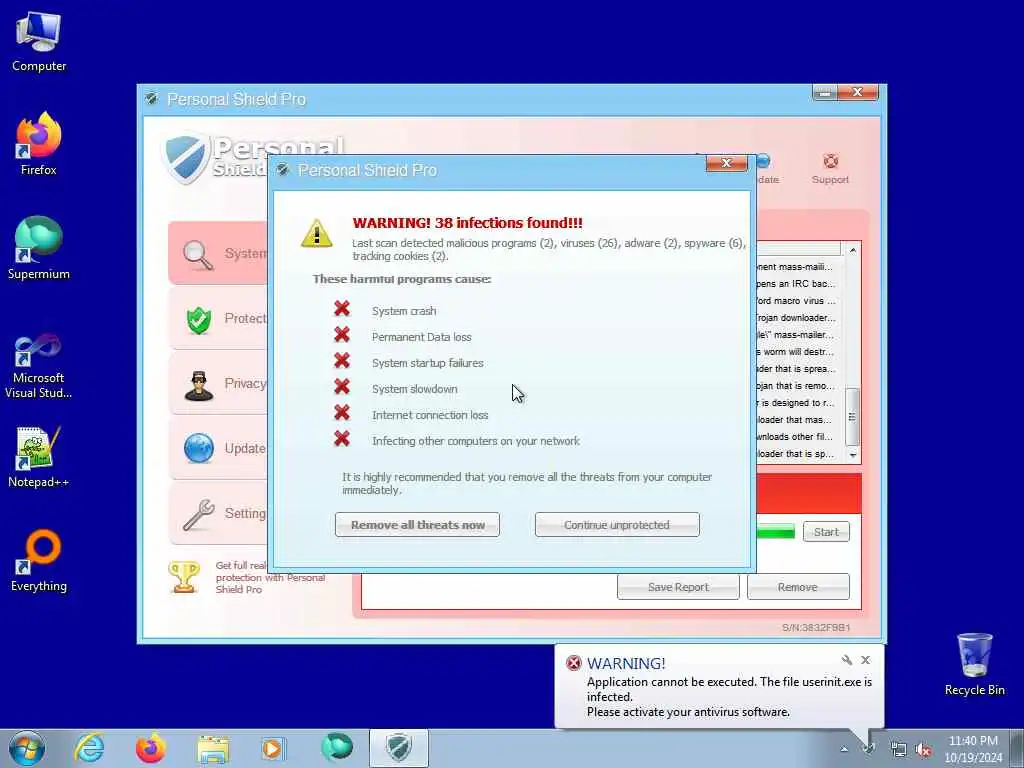
Task: Click the Remove button in main window
Action: [798, 586]
